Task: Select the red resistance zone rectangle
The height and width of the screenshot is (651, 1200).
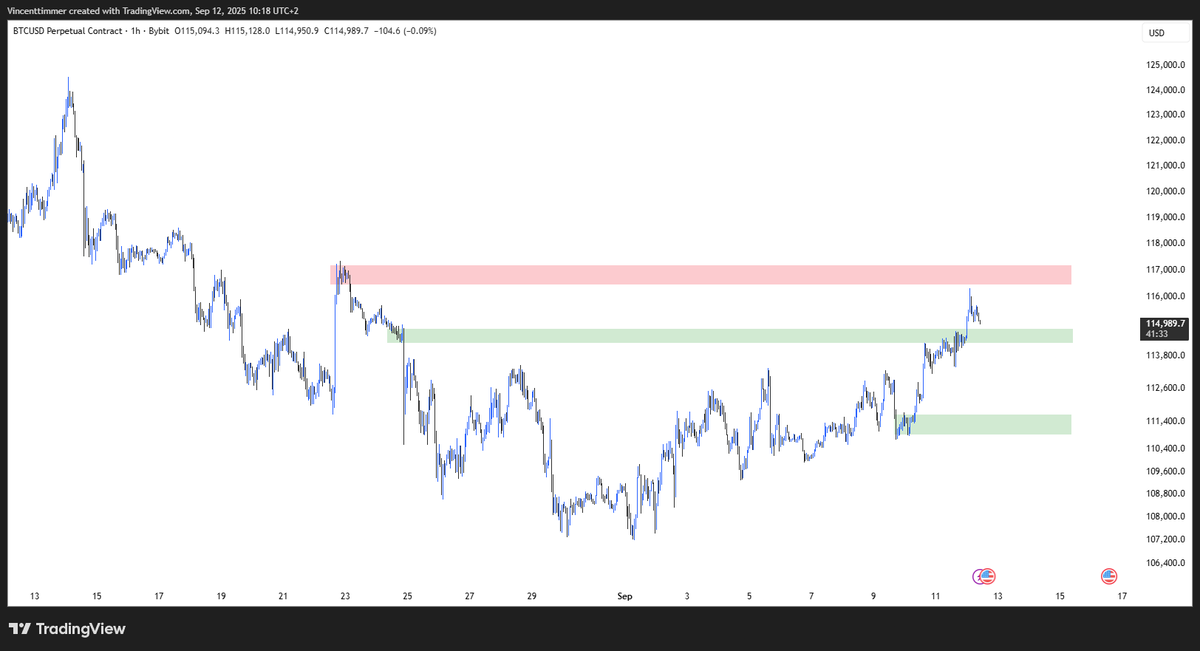Action: click(x=700, y=275)
